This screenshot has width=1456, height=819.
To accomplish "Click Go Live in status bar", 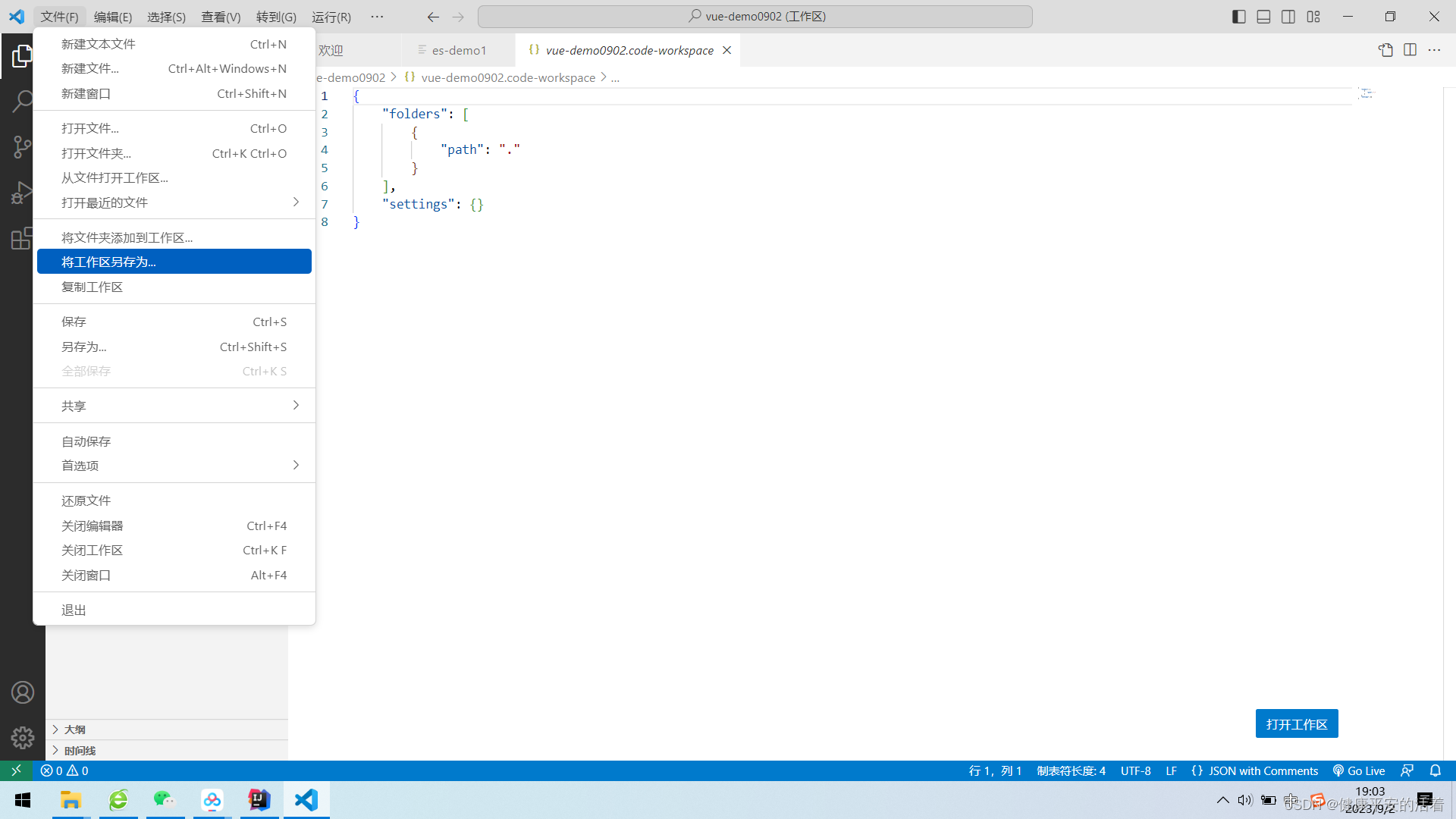I will pyautogui.click(x=1359, y=770).
